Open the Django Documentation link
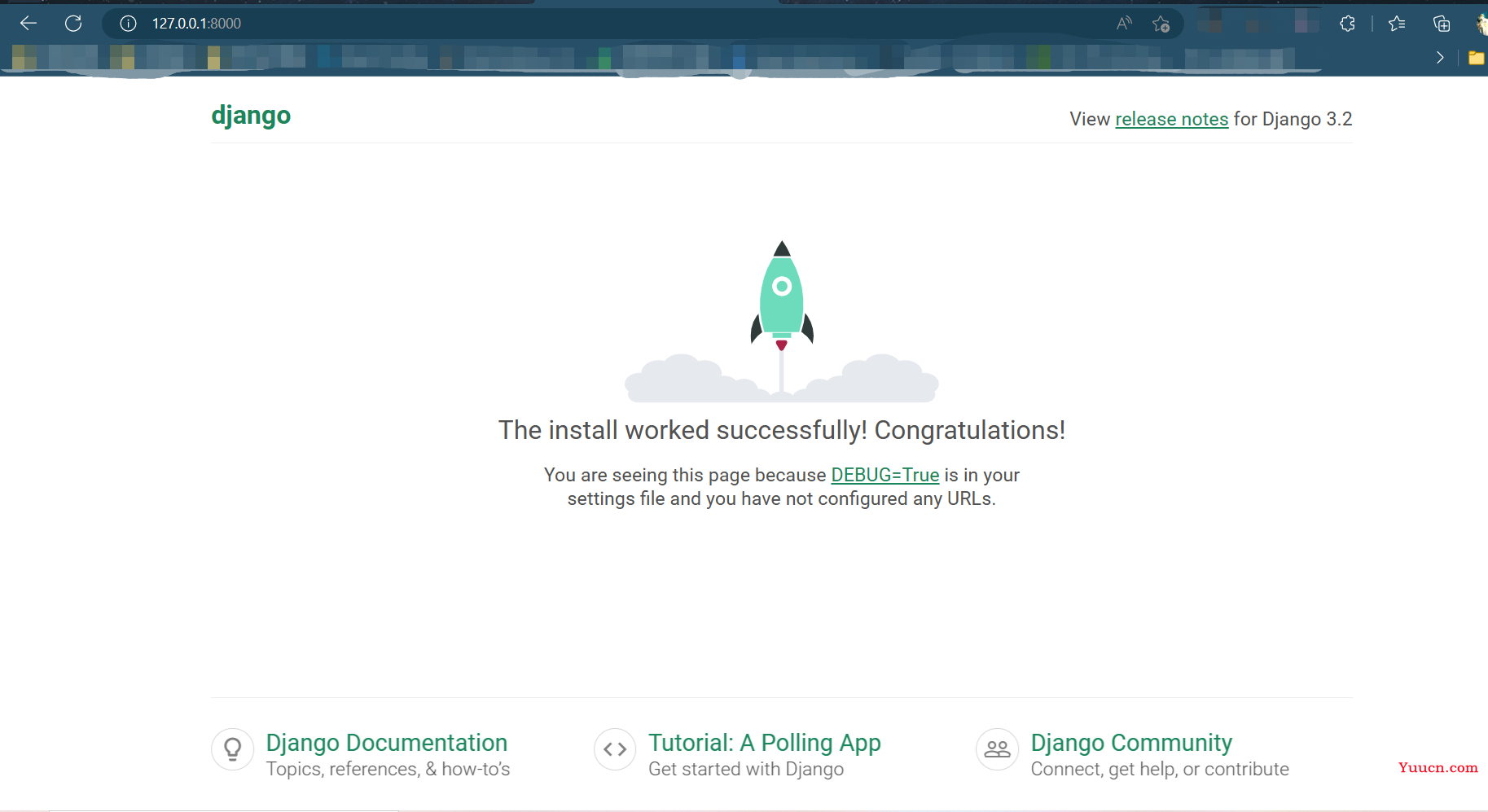 pyautogui.click(x=387, y=743)
